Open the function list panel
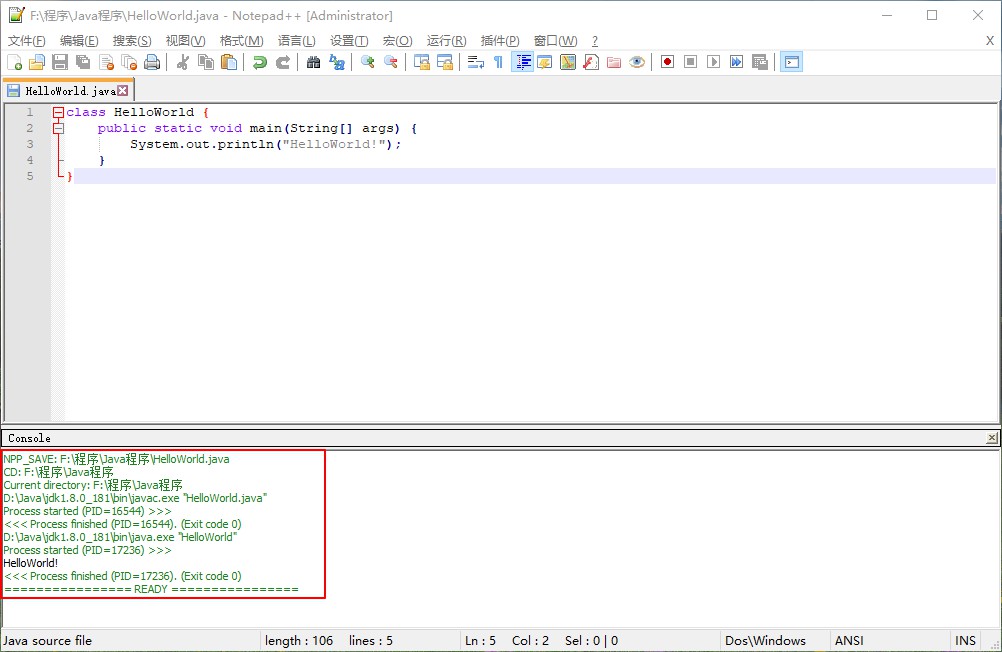The image size is (1002, 652). pyautogui.click(x=591, y=62)
